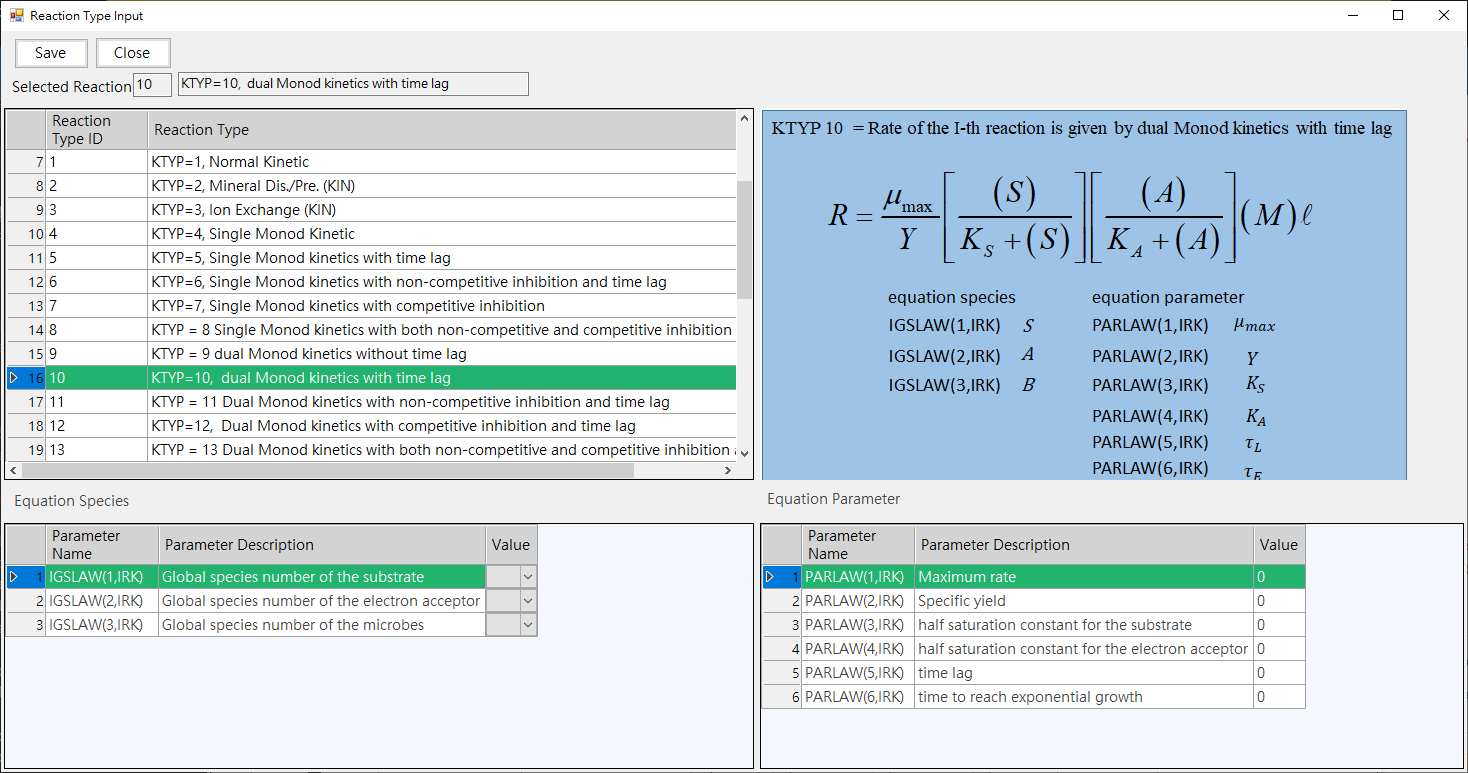This screenshot has height=773, width=1468.
Task: Click 'Global species number of the substrate' cell
Action: pyautogui.click(x=322, y=577)
